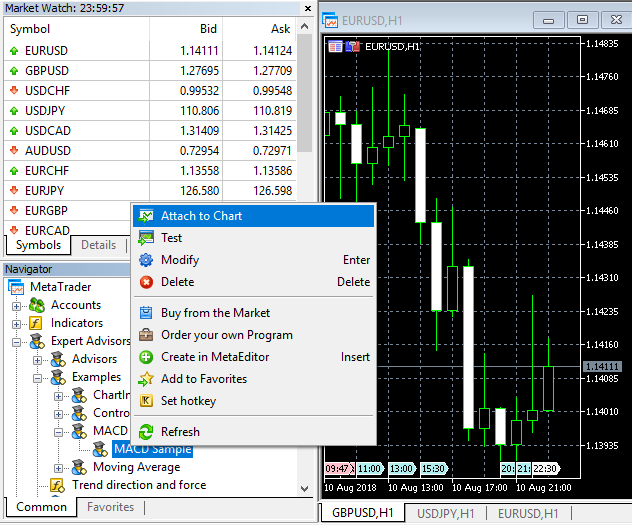This screenshot has width=632, height=525.
Task: Click the Set hotkey icon
Action: (146, 401)
